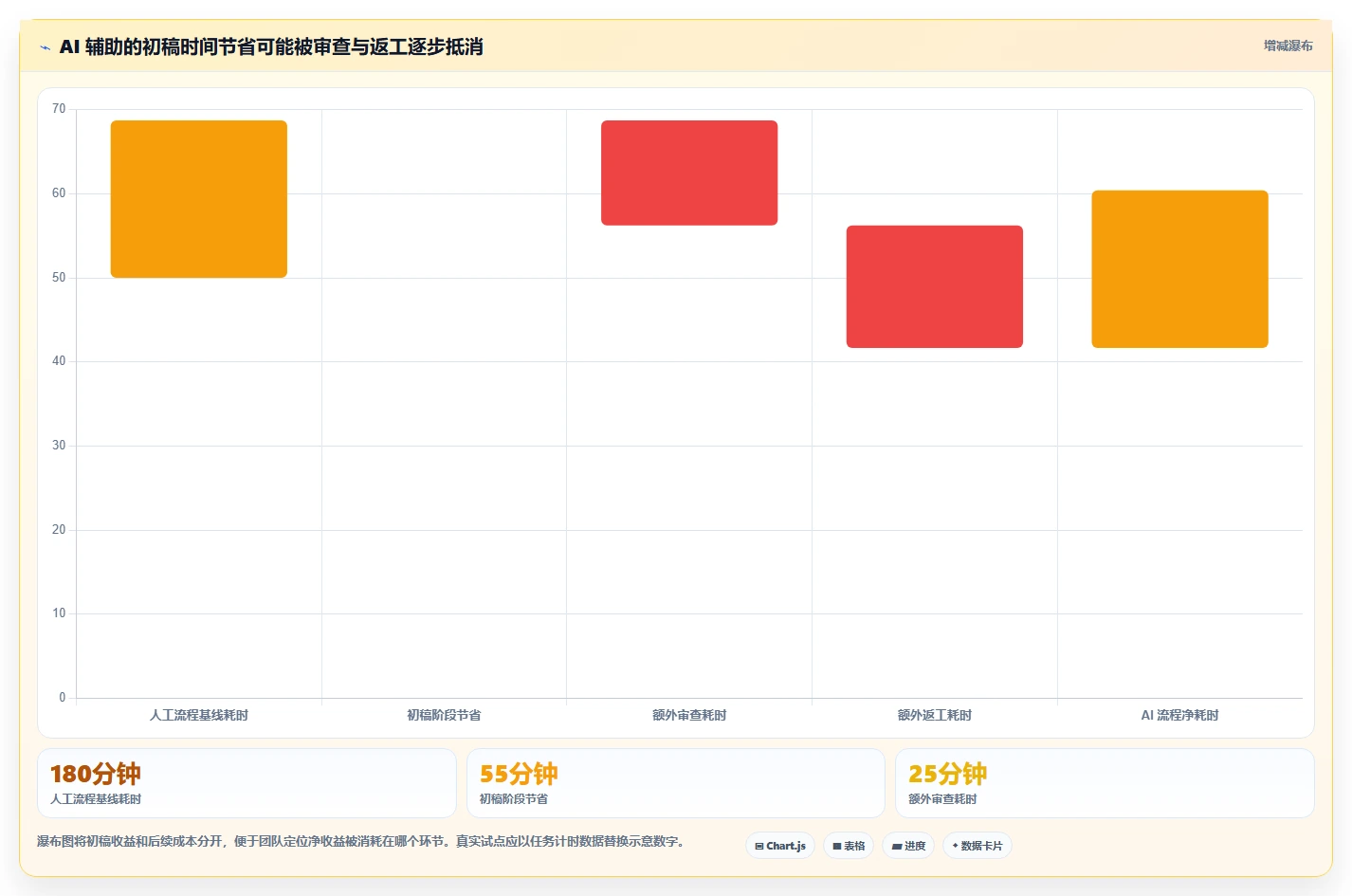Click the 额外返工耗时 x-axis label
Viewport: 1352px width, 896px height.
[x=935, y=715]
